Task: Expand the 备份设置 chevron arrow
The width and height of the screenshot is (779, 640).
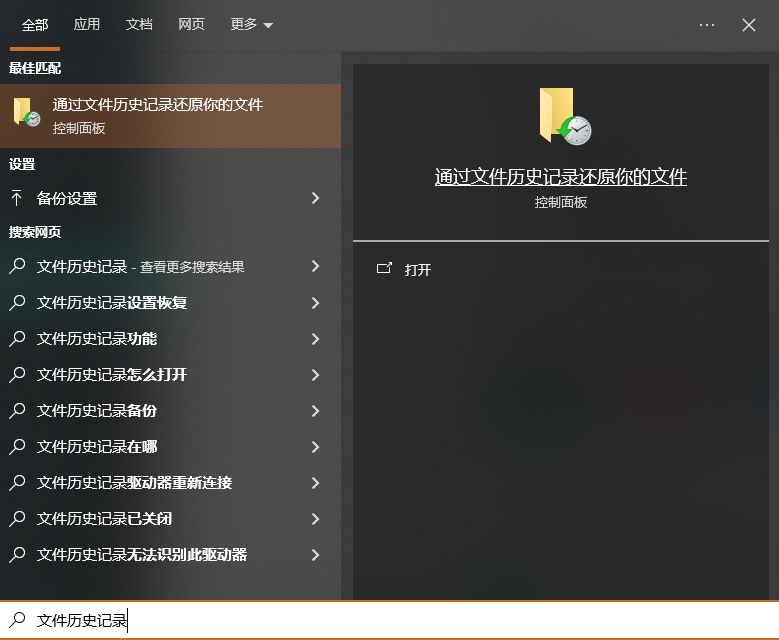Action: [315, 198]
